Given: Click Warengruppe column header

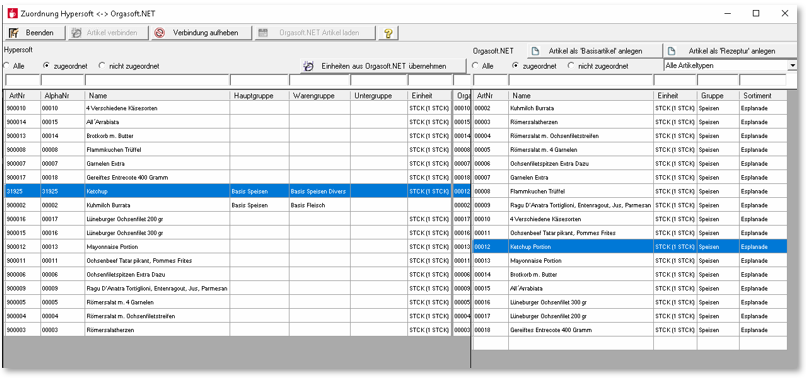Looking at the screenshot, I should click(320, 96).
